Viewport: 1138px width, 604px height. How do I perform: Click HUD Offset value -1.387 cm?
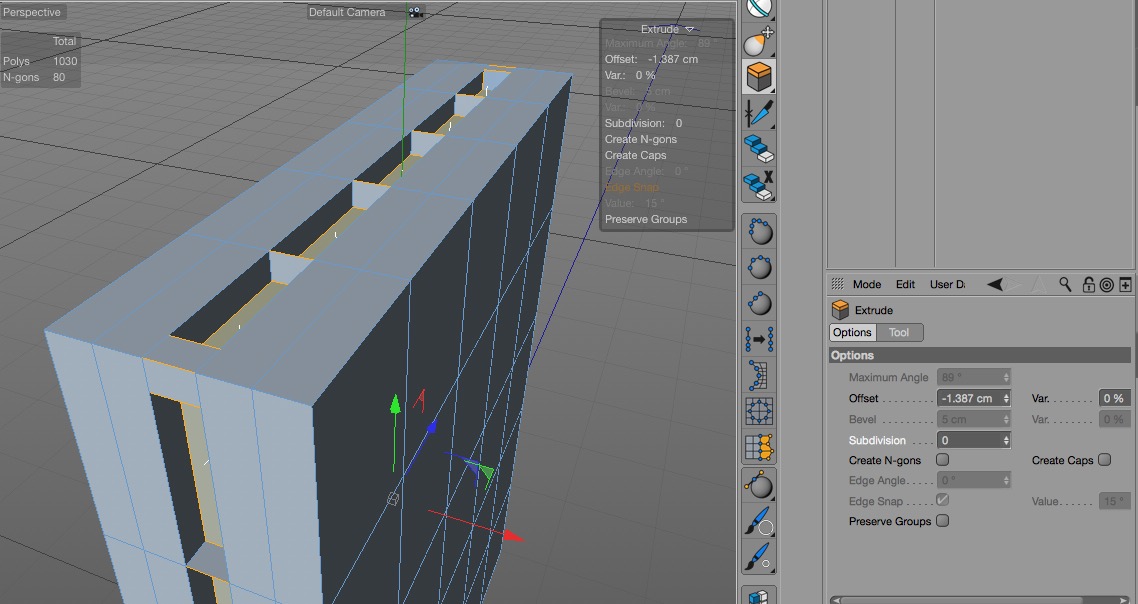coord(673,60)
